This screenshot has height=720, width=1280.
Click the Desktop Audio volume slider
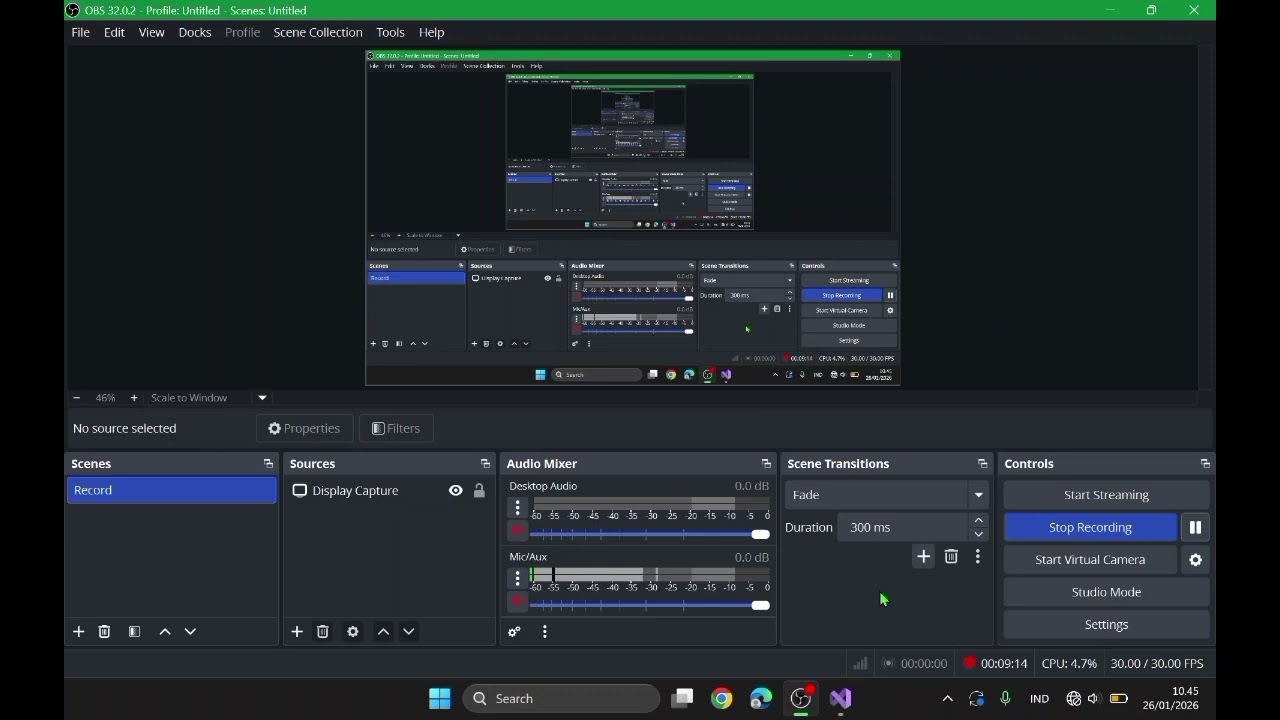(650, 535)
